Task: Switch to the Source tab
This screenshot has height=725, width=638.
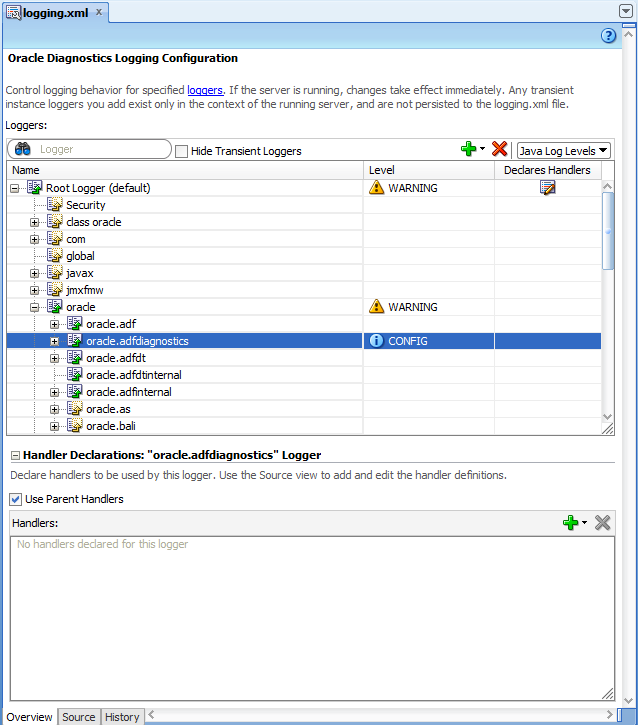Action: [79, 717]
